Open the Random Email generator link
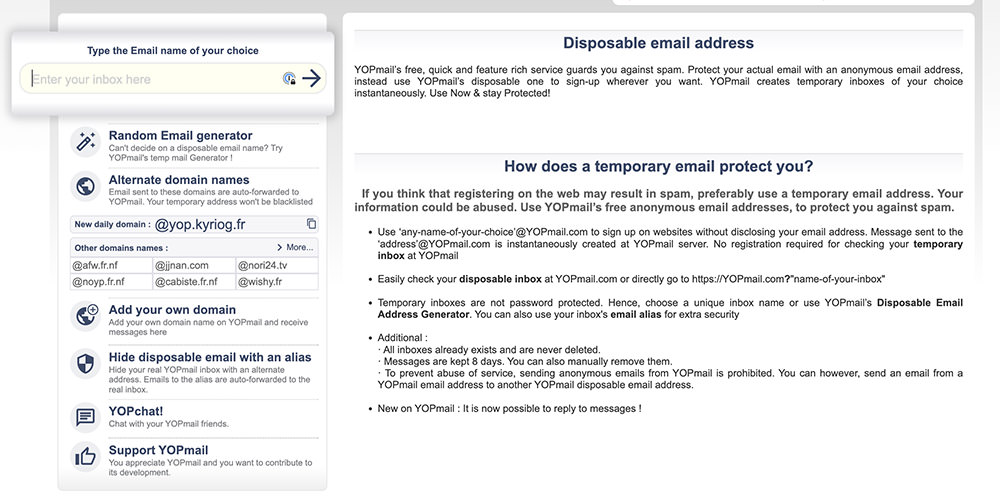Image resolution: width=1000 pixels, height=501 pixels. point(180,135)
